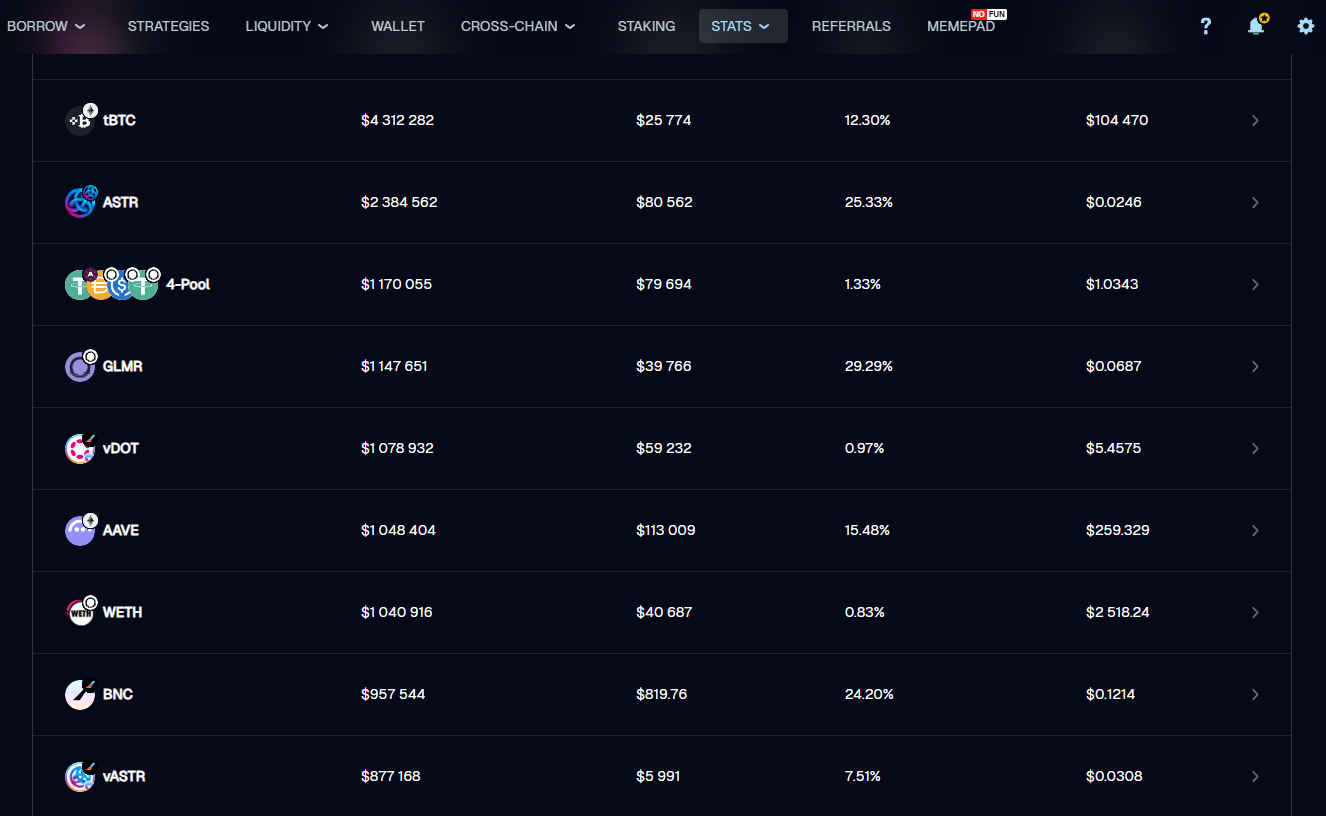Click ASTR price $0.0246
This screenshot has width=1326, height=816.
pos(1114,202)
